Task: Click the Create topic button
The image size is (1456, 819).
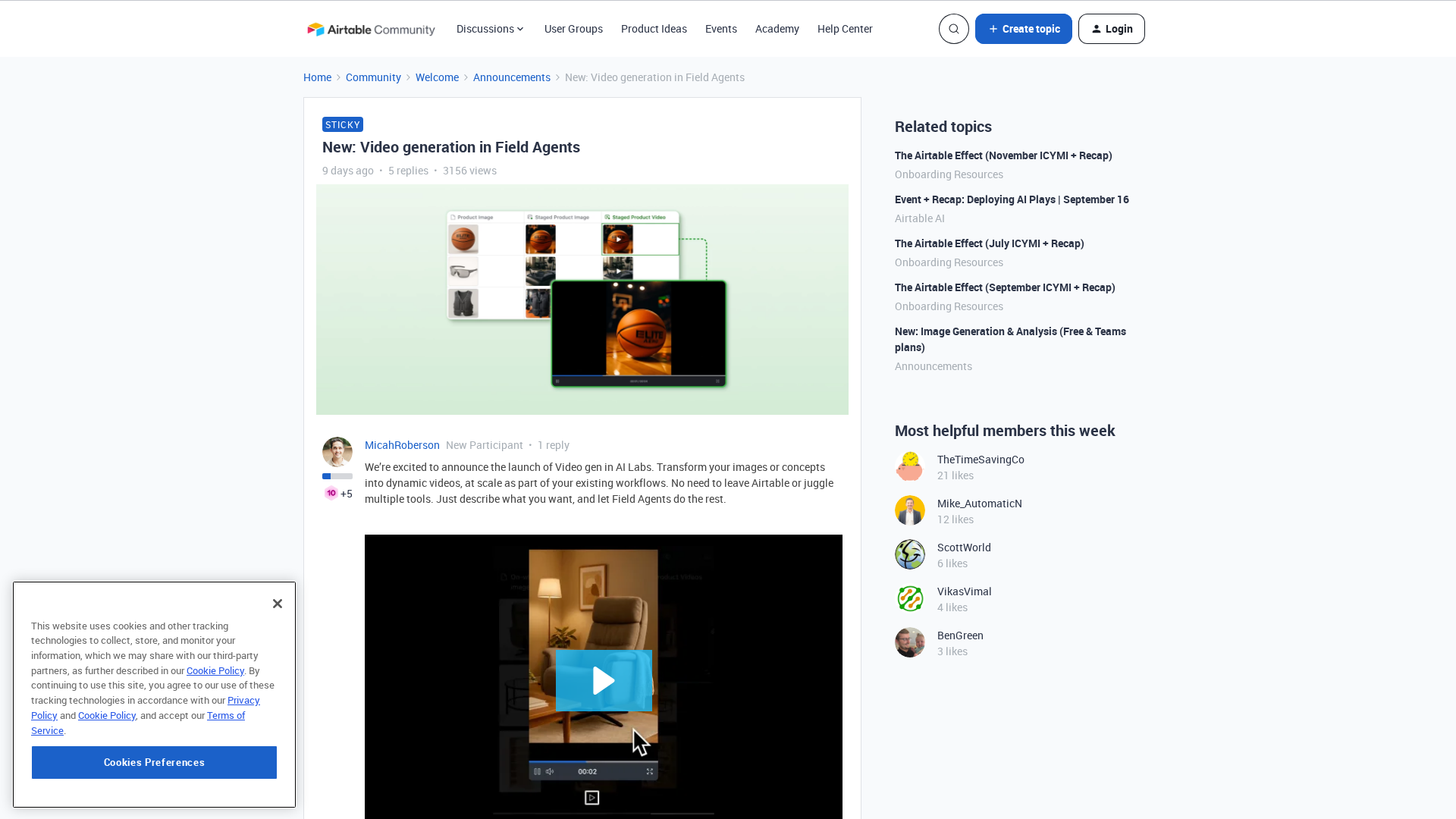Action: (1023, 29)
